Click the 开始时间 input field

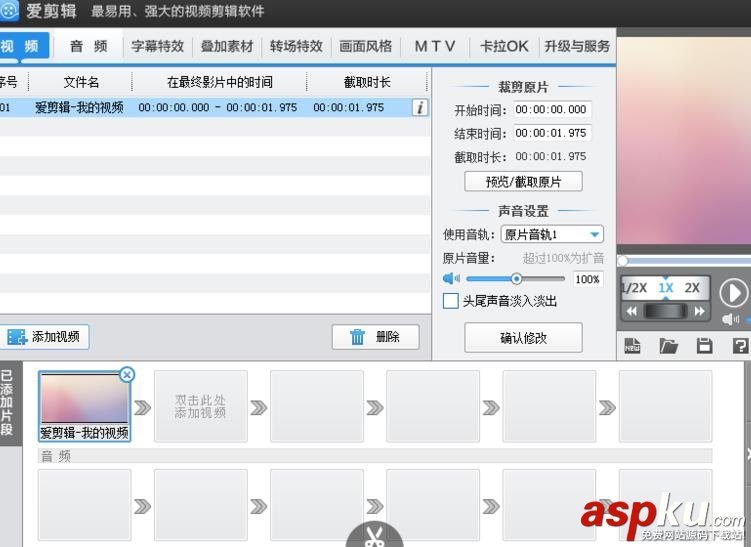click(552, 110)
